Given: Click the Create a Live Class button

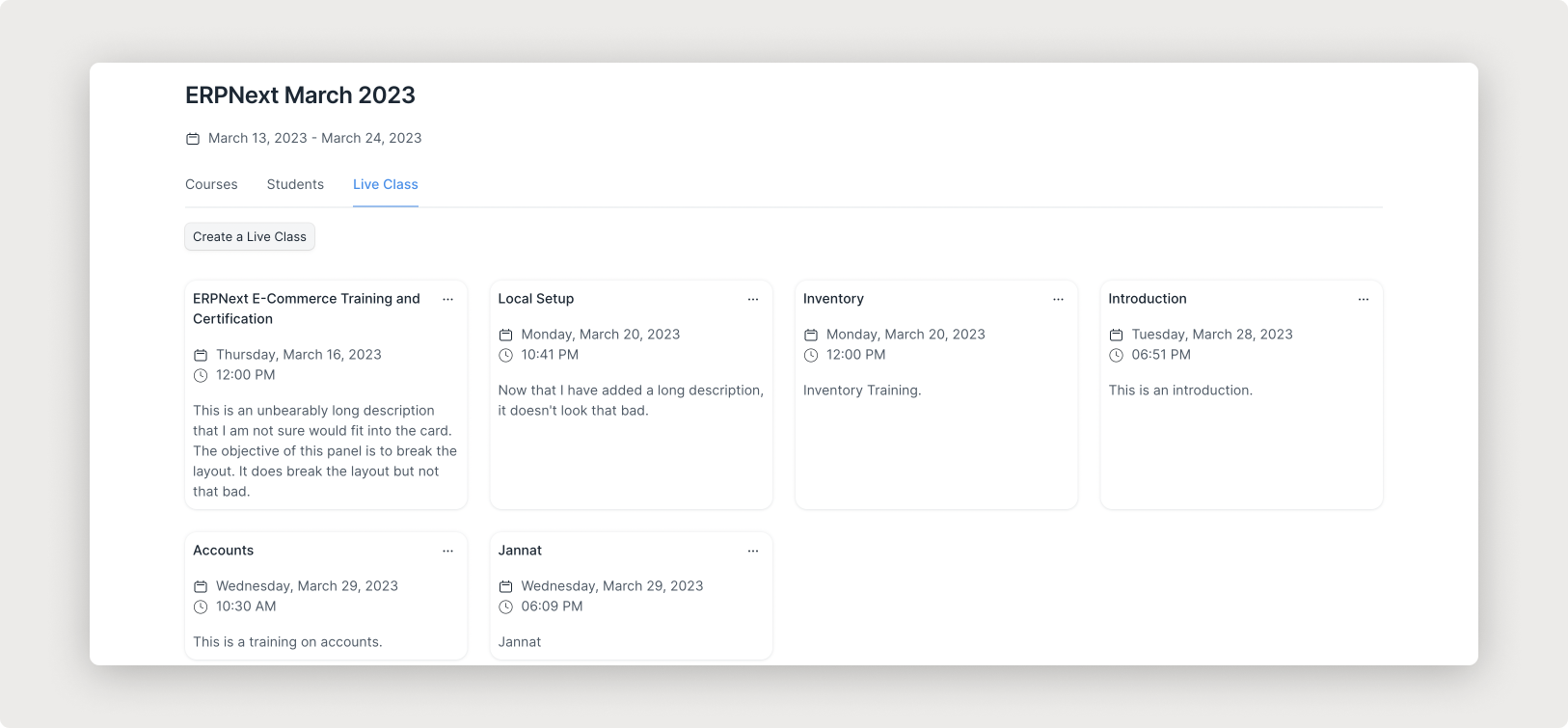Looking at the screenshot, I should 250,236.
